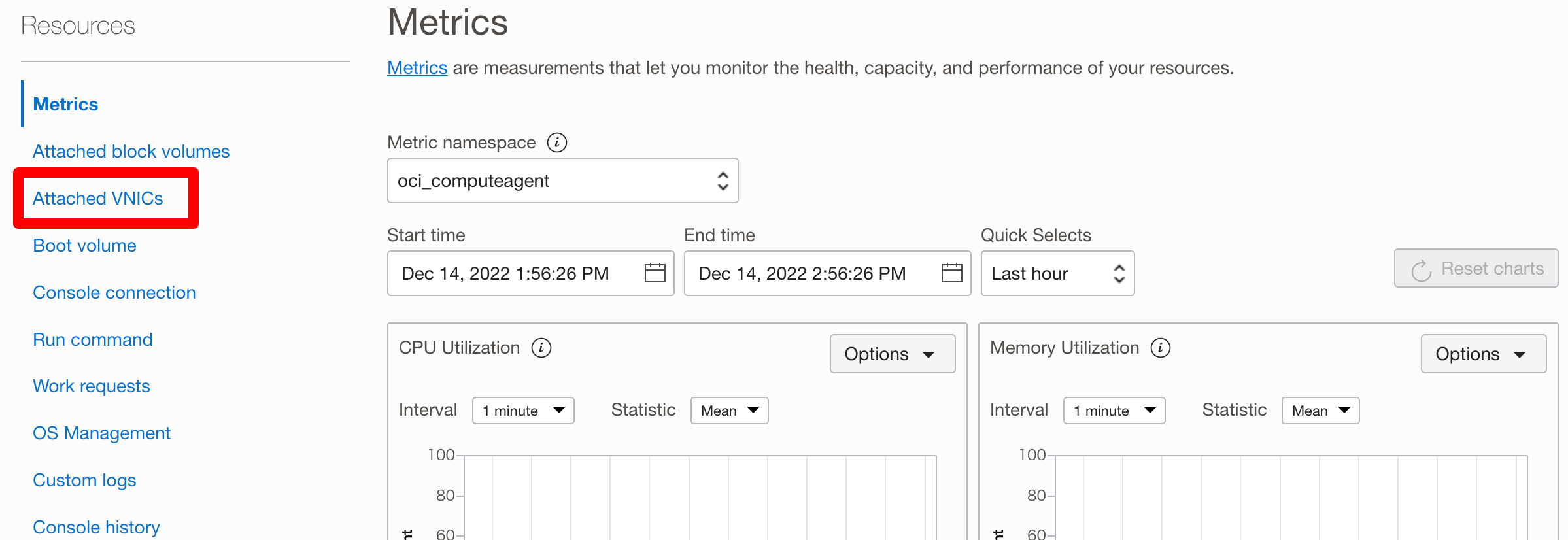Click the Metric namespace info icon

[x=556, y=143]
